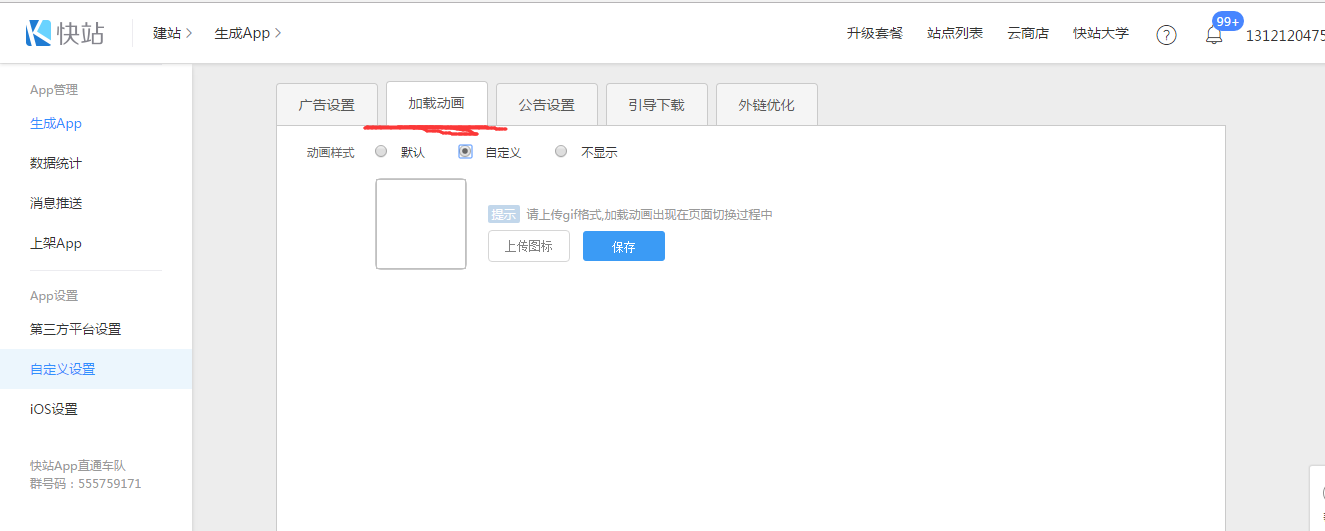
Task: Switch to the 公告设置 tab
Action: click(546, 104)
